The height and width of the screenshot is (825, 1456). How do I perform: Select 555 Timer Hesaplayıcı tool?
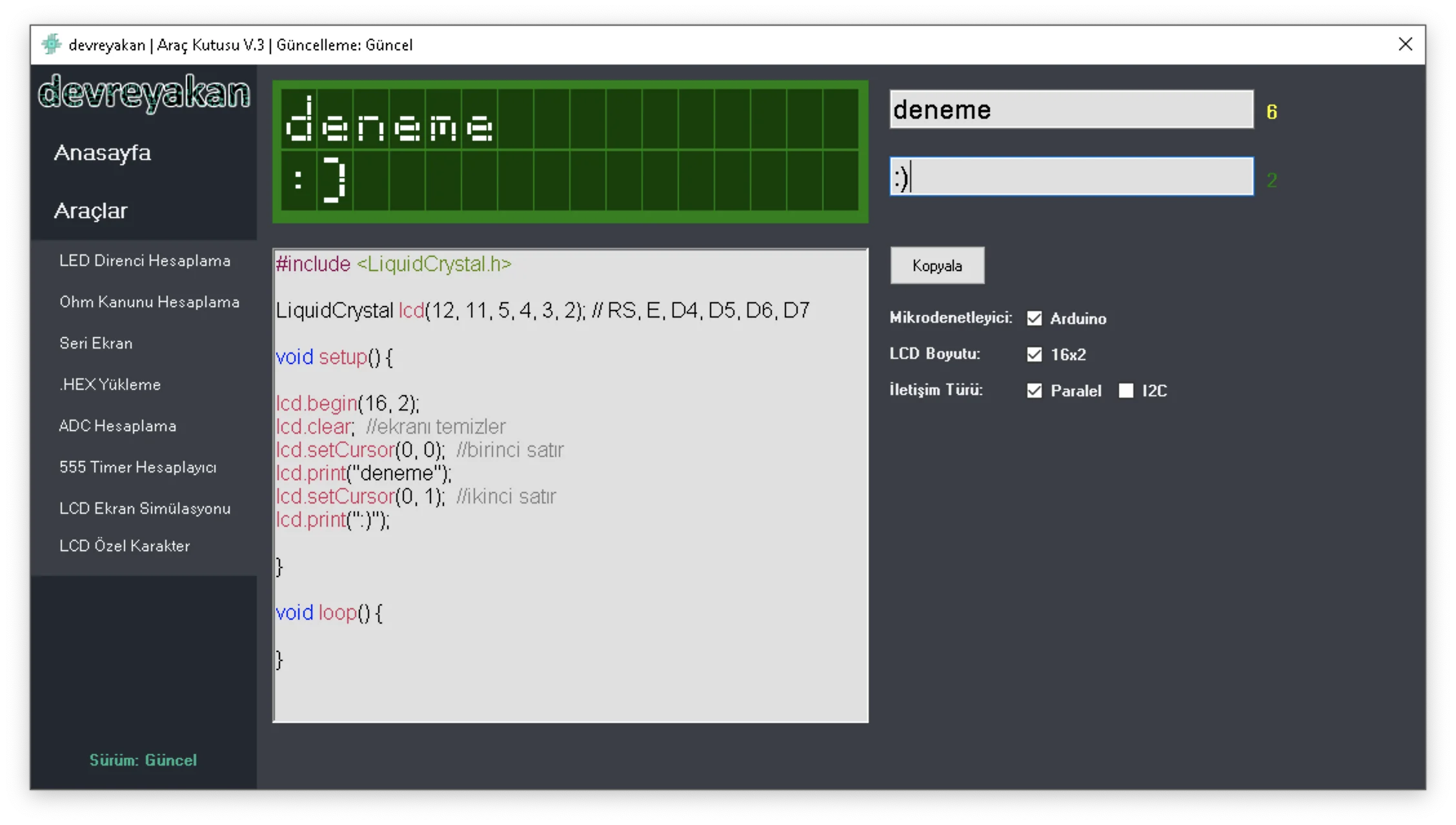point(137,467)
